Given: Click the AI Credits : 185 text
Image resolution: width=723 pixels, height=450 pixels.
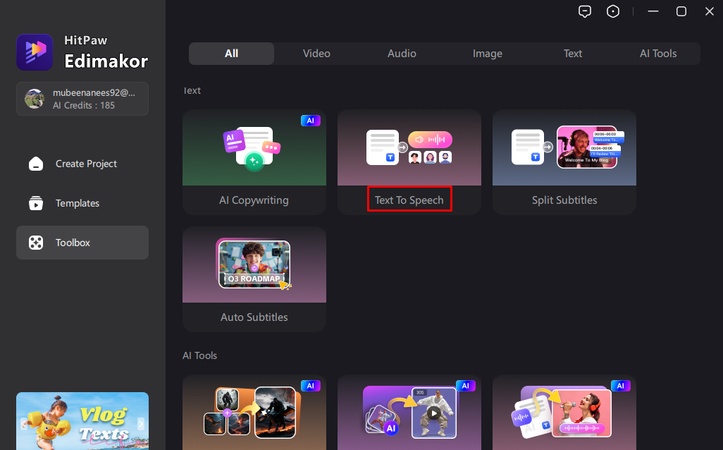Looking at the screenshot, I should point(83,105).
